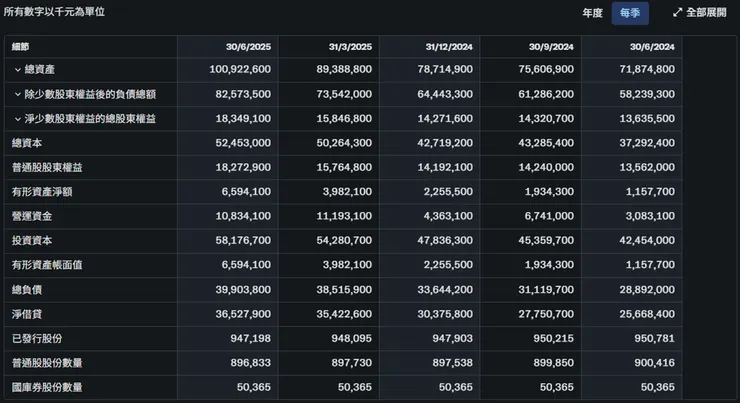The width and height of the screenshot is (740, 403).
Task: Click the 細節 breakdown header
Action: pyautogui.click(x=21, y=47)
